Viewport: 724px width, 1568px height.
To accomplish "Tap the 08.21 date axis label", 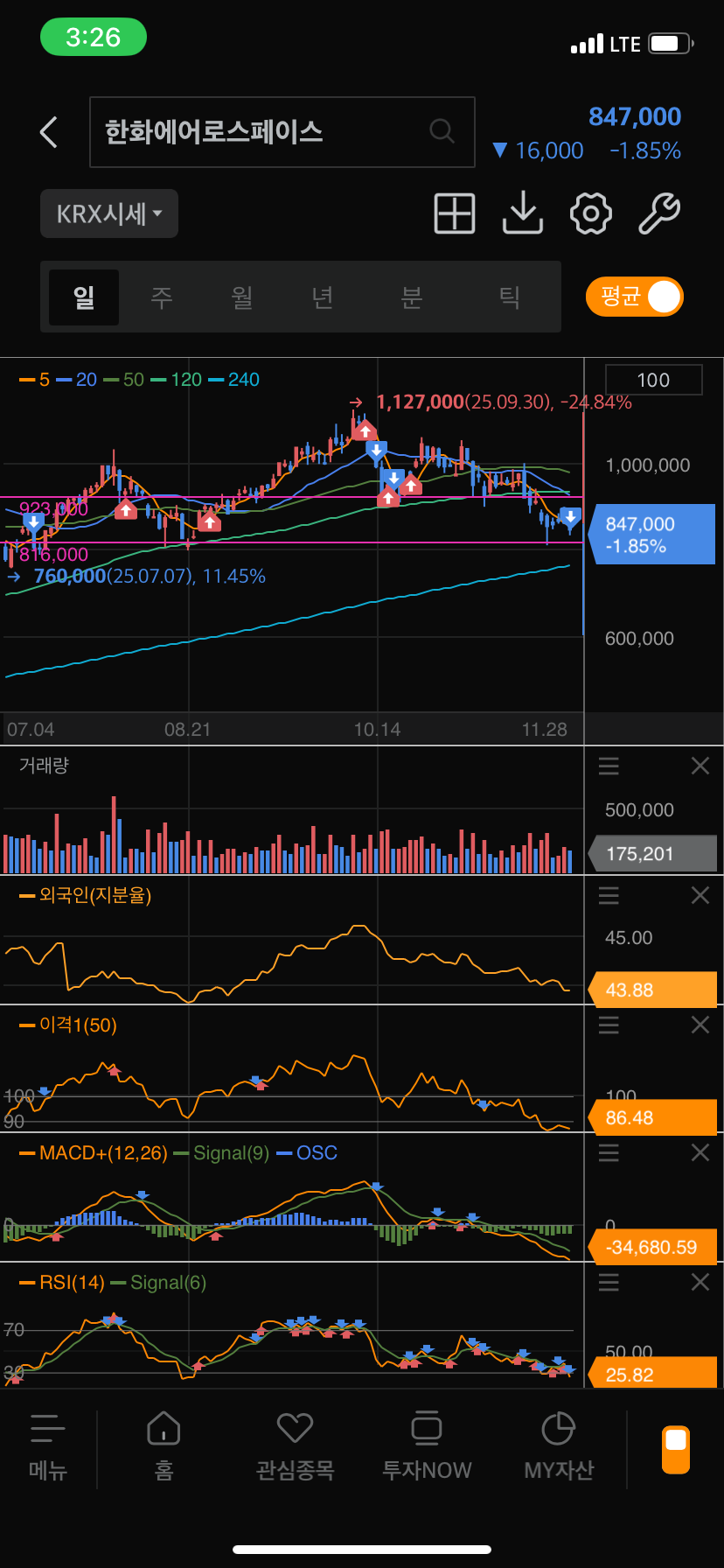I will tap(187, 730).
